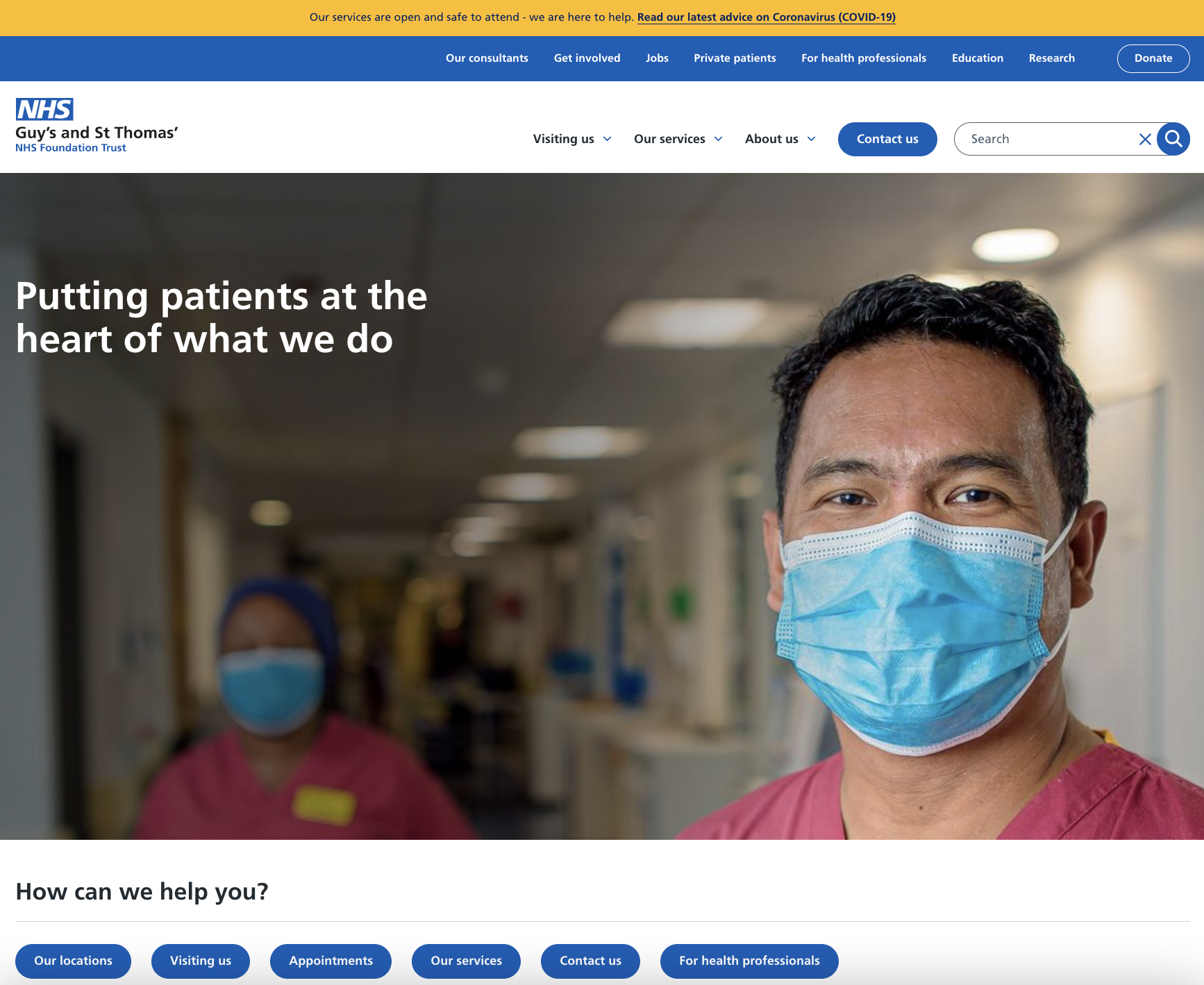Screen dimensions: 1204x985
Task: Go to Get involved page
Action: tap(587, 58)
